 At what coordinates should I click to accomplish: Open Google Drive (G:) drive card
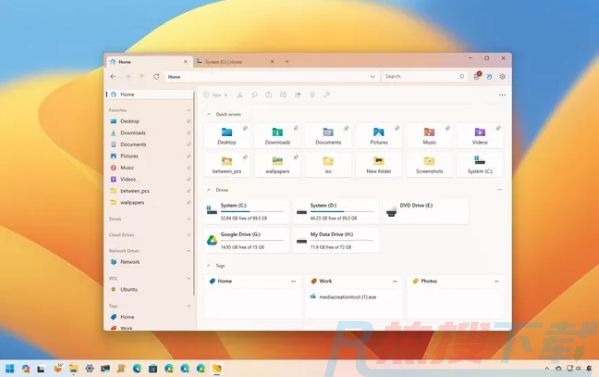click(x=247, y=240)
